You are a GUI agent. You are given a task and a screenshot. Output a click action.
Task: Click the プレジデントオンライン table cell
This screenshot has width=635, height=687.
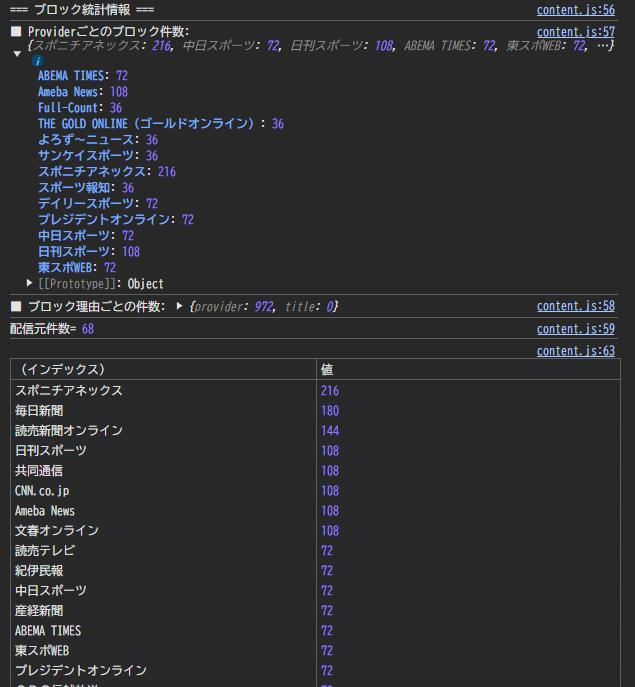163,670
